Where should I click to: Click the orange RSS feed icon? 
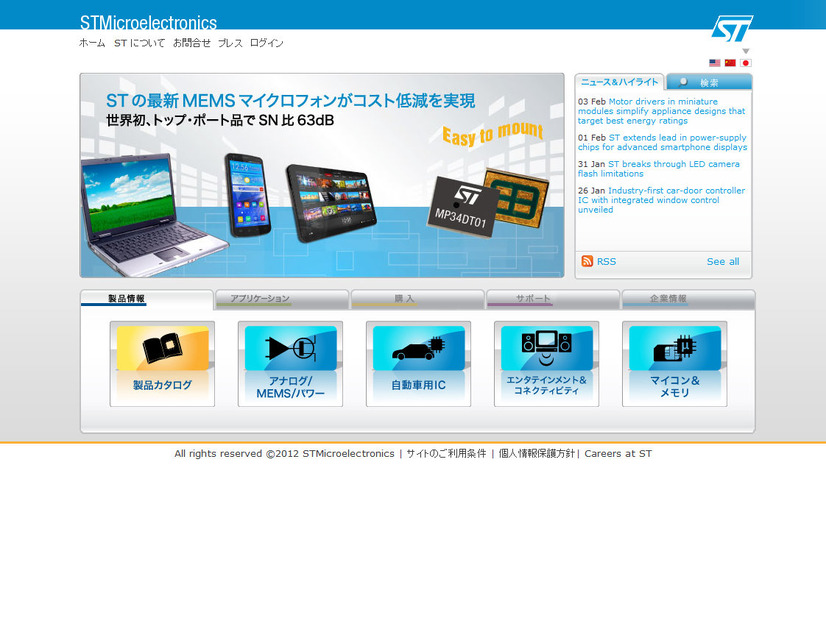point(587,261)
